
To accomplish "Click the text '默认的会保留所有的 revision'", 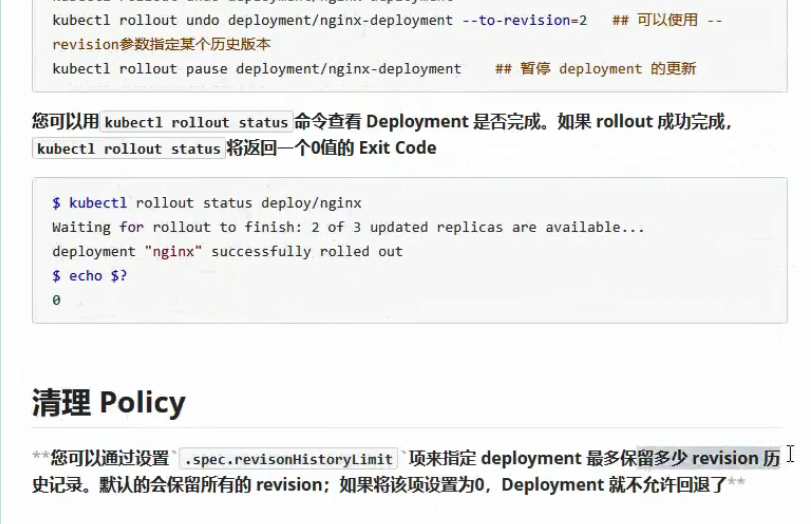I will pos(211,485).
